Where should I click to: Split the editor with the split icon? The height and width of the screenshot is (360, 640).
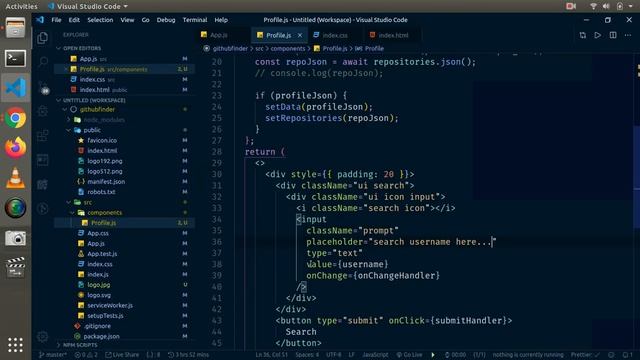(x=613, y=36)
